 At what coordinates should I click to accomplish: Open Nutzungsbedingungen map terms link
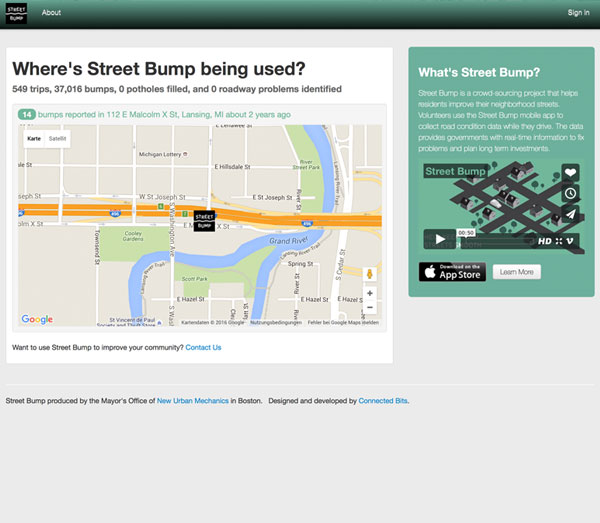(276, 323)
